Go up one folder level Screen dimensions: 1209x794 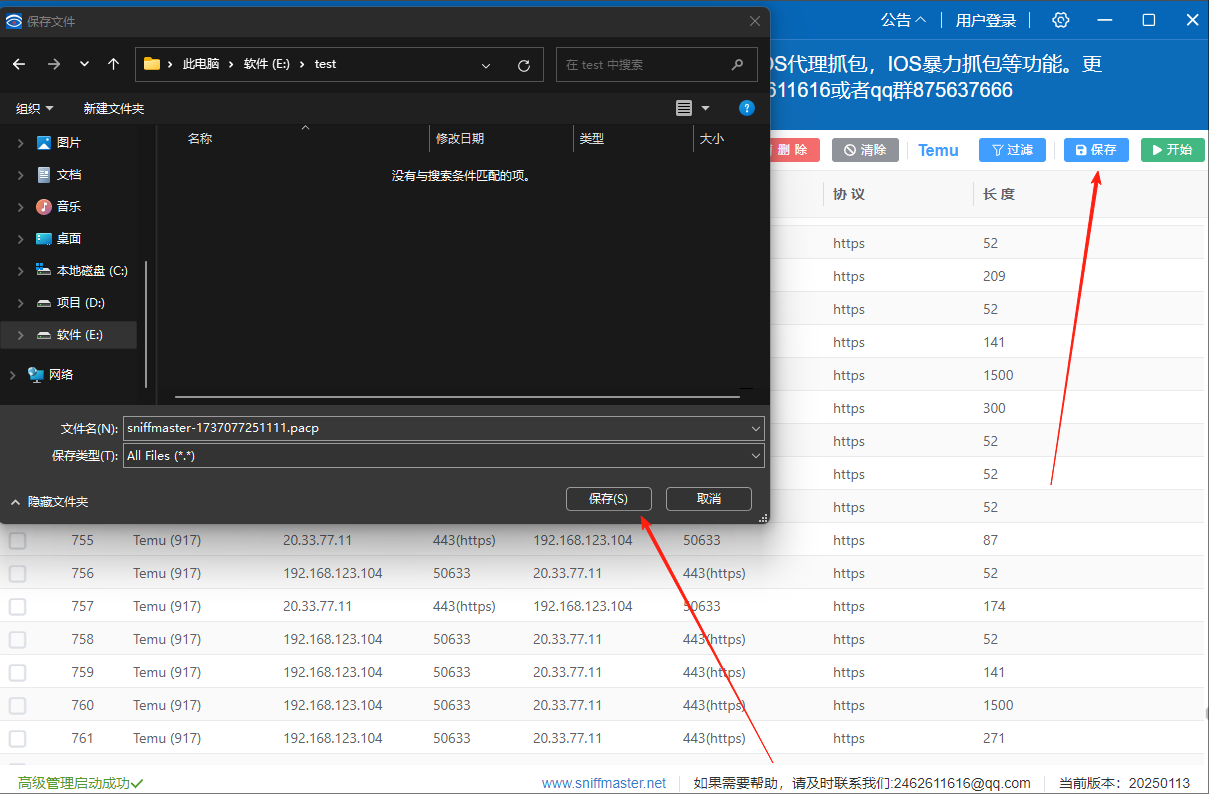(x=114, y=64)
